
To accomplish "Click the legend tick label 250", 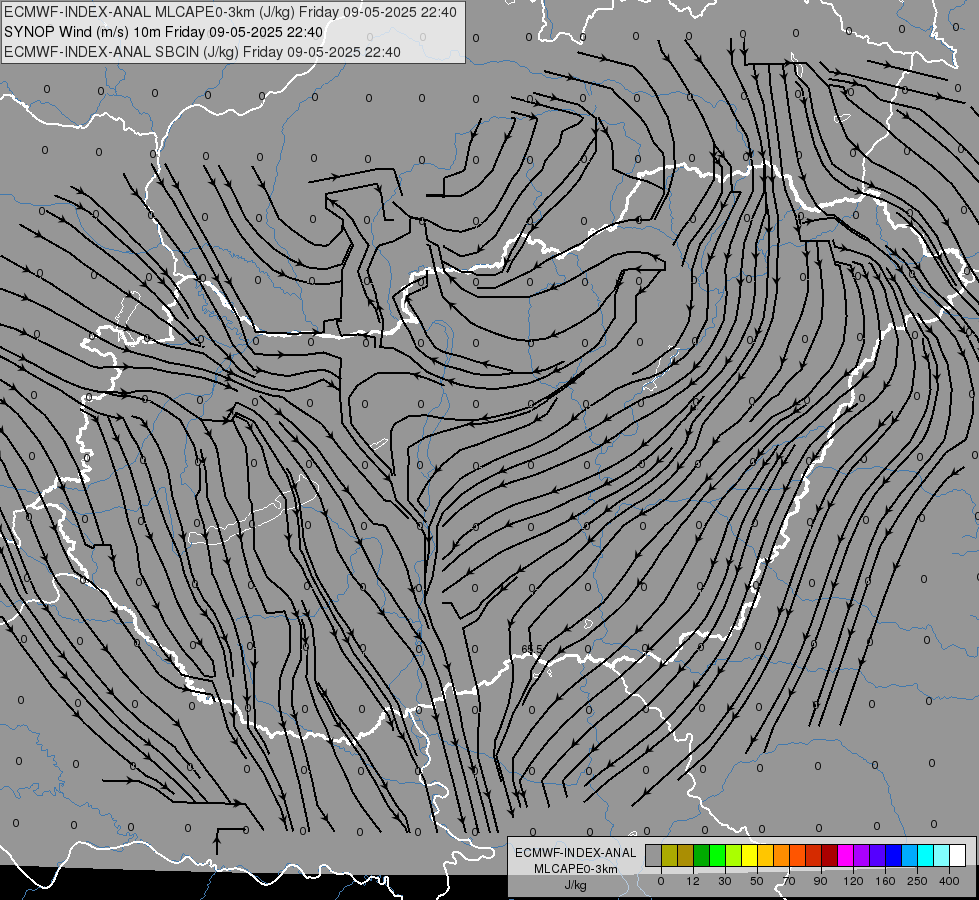I will 917,881.
